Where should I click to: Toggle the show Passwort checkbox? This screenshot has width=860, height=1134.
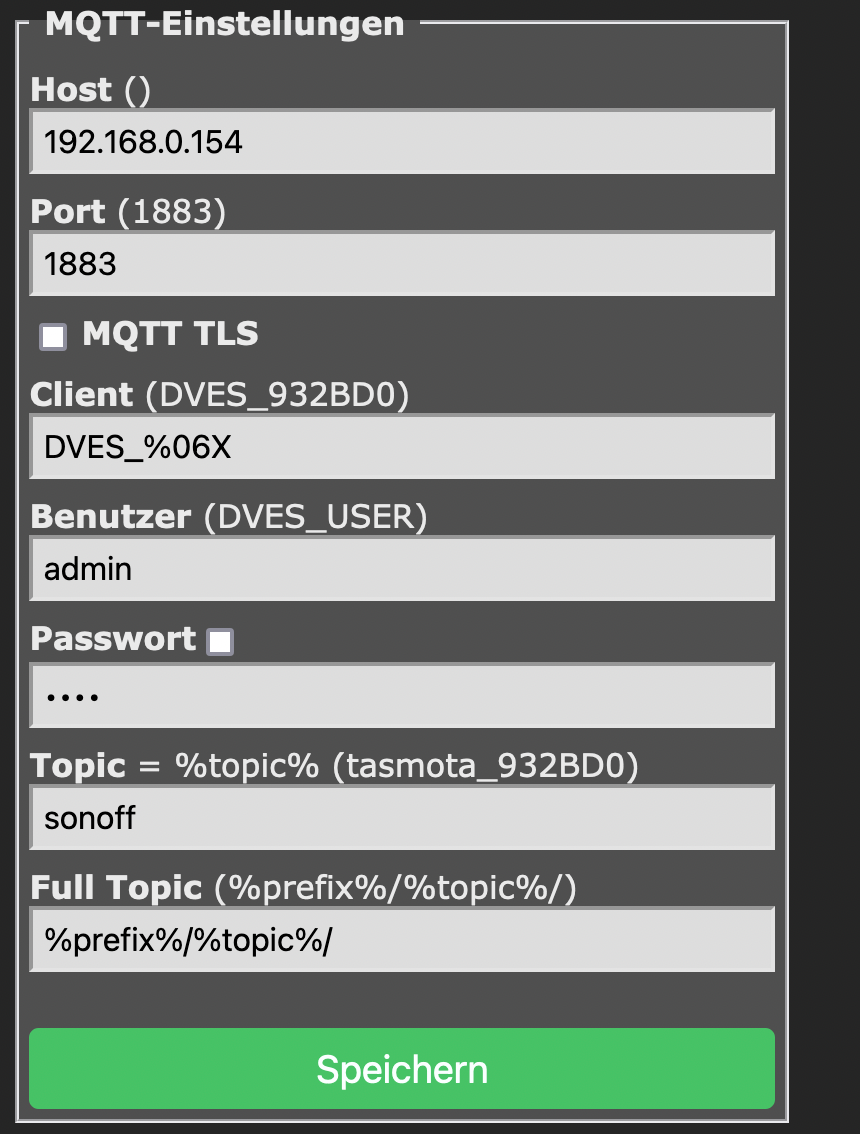(x=220, y=642)
